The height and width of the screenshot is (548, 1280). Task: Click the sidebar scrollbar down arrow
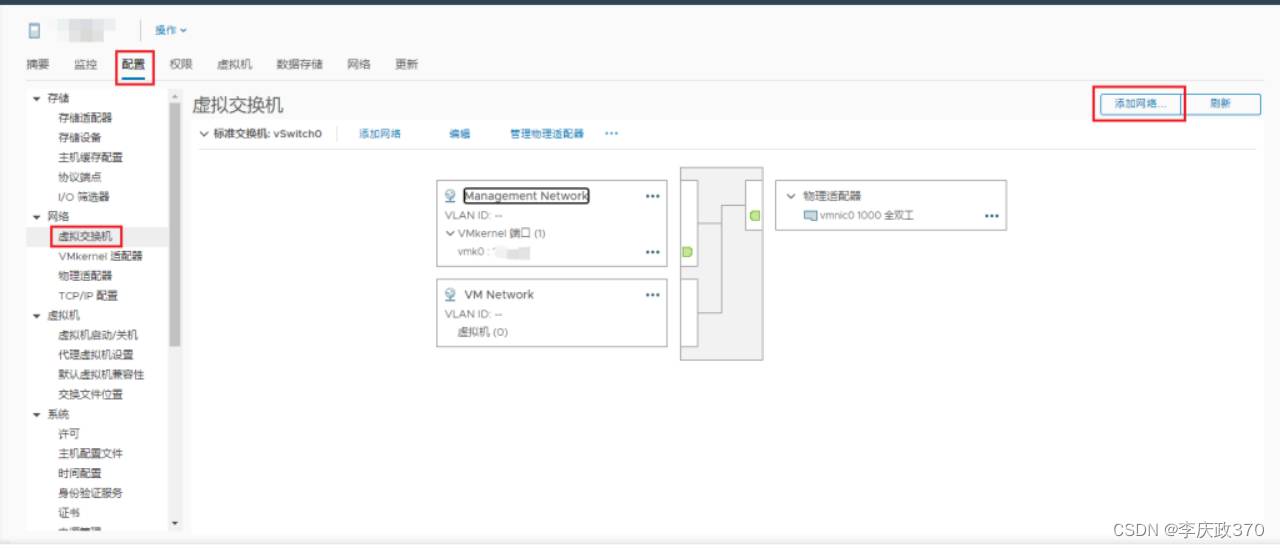coord(175,522)
